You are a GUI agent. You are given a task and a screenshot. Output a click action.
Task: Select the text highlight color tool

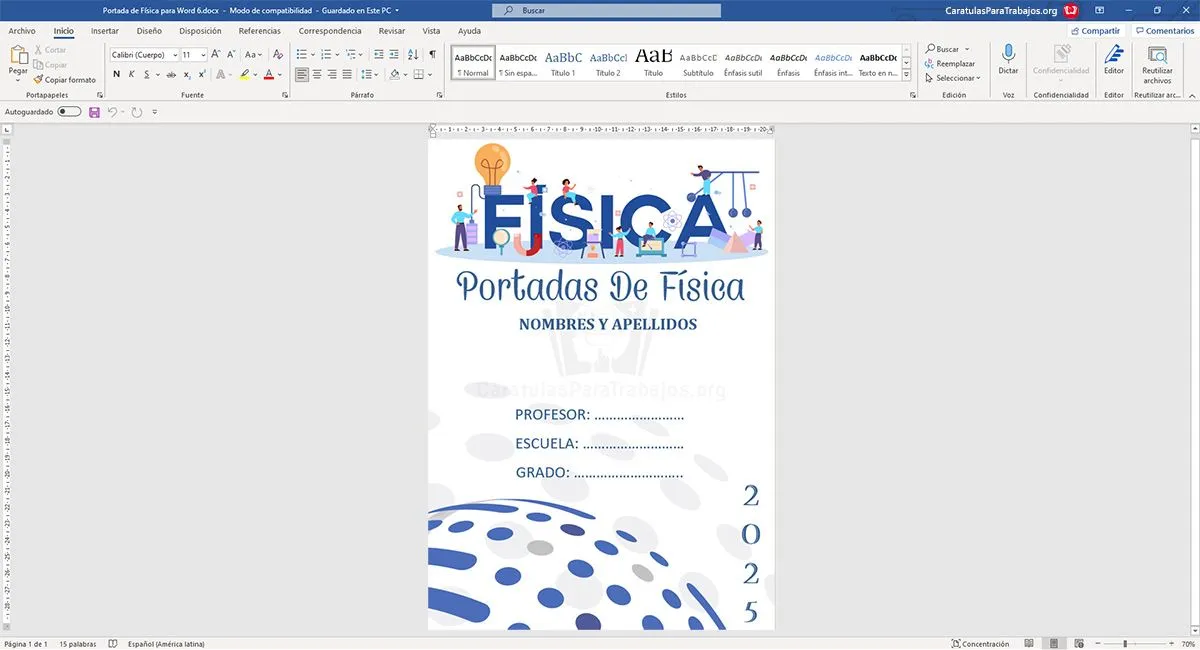click(x=246, y=74)
